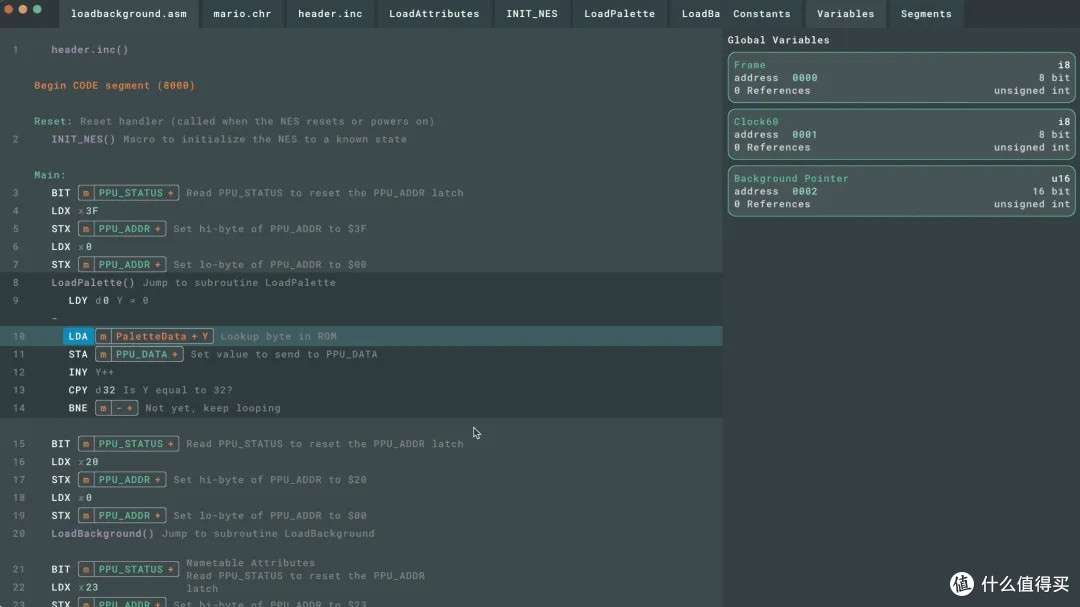Click the Background Pointer address 0002
Screen dimensions: 1080x607
[x=804, y=192]
